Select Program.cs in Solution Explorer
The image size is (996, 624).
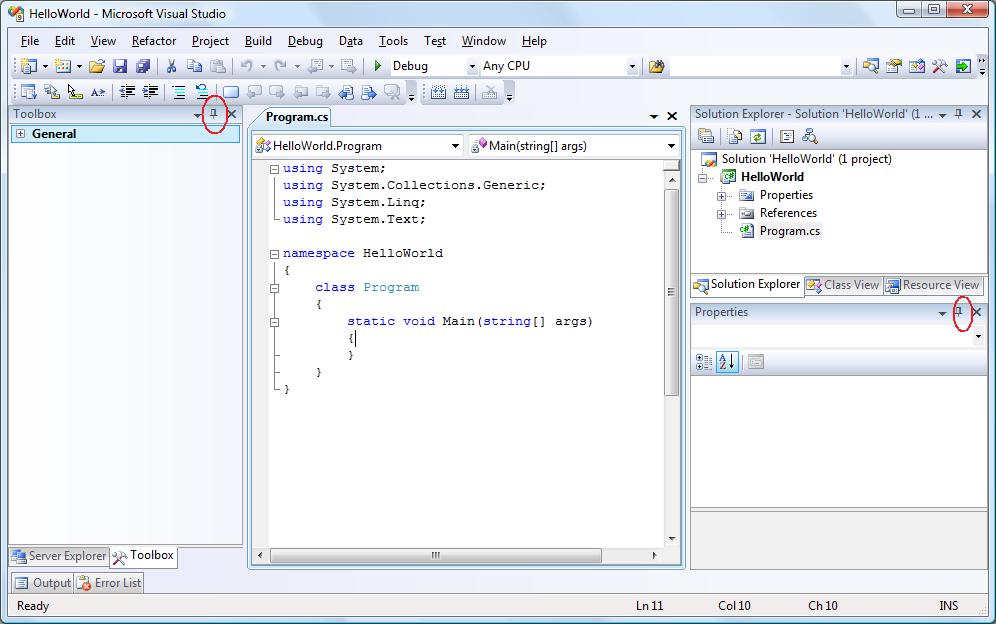click(790, 231)
